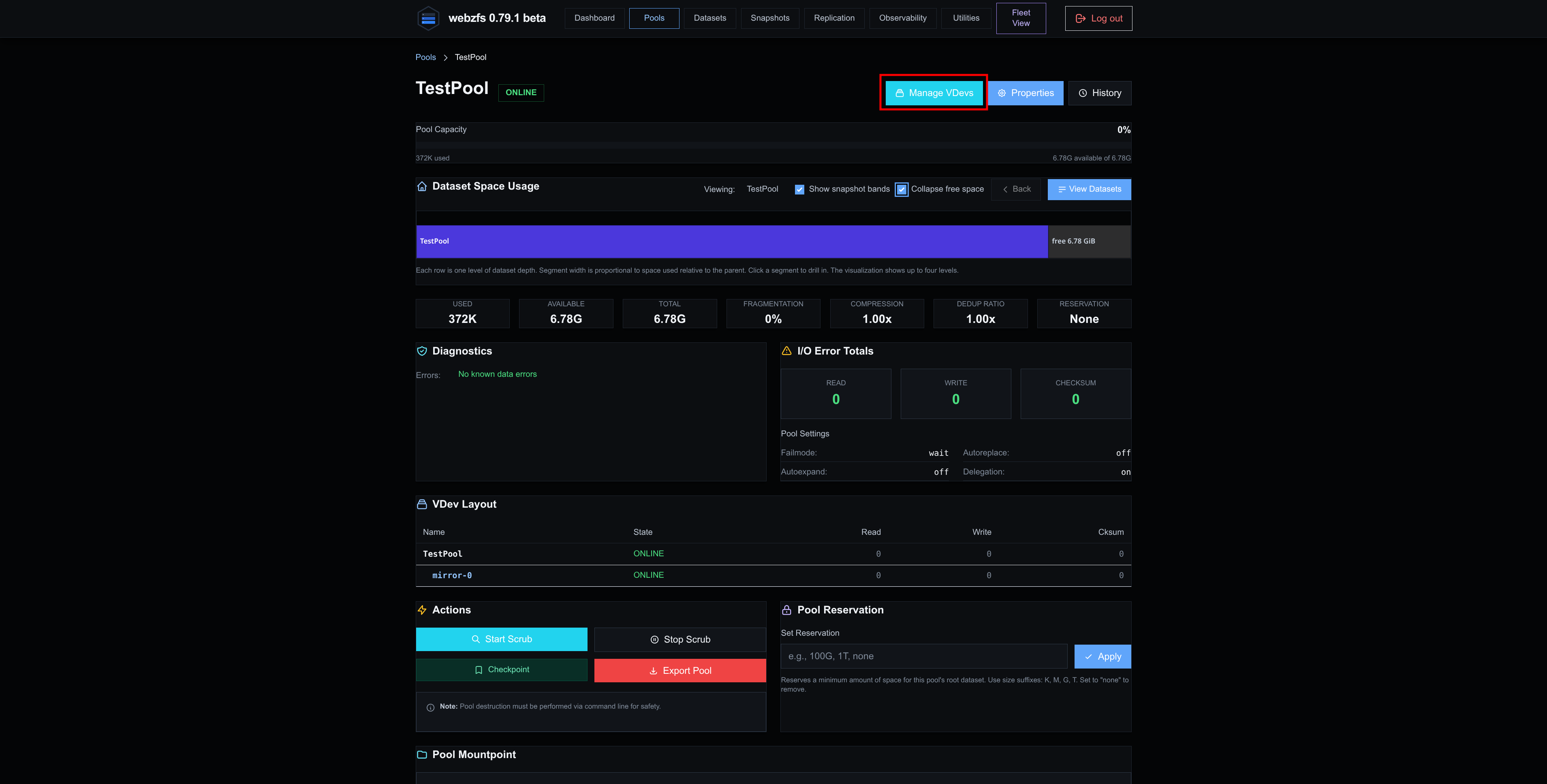Click the webzfs logo icon
Image resolution: width=1547 pixels, height=784 pixels.
click(428, 18)
